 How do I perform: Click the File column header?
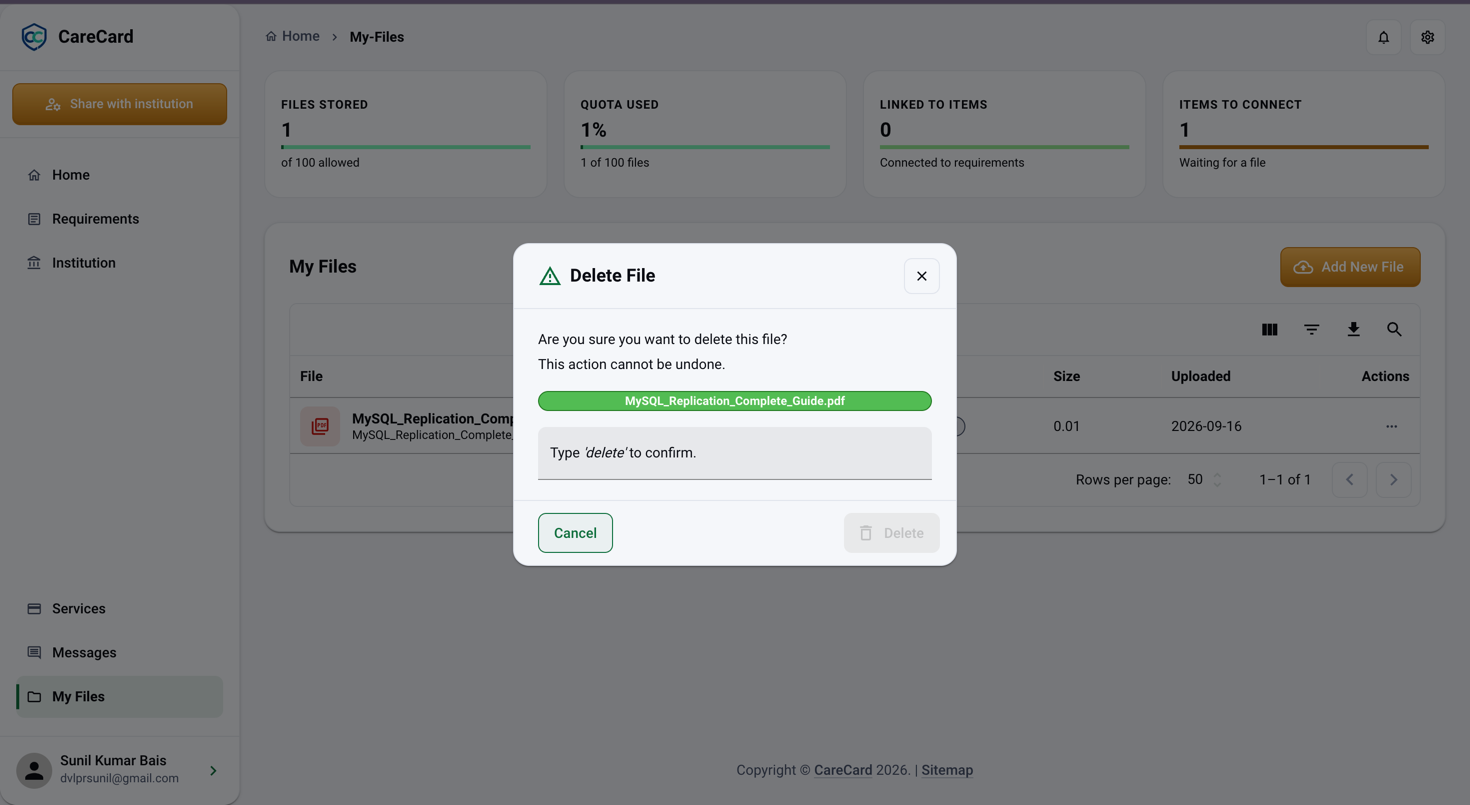(x=311, y=377)
